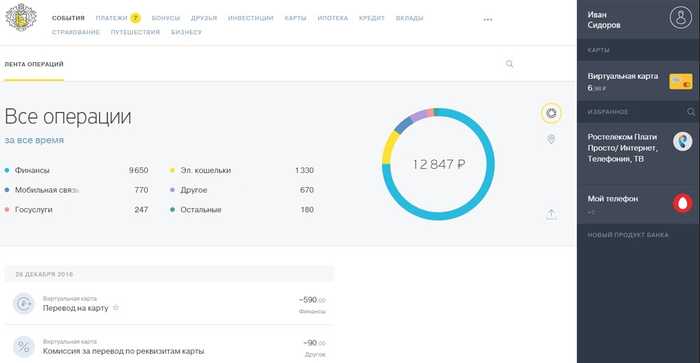Open the user profile avatar icon
This screenshot has height=363, width=700.
(x=680, y=18)
